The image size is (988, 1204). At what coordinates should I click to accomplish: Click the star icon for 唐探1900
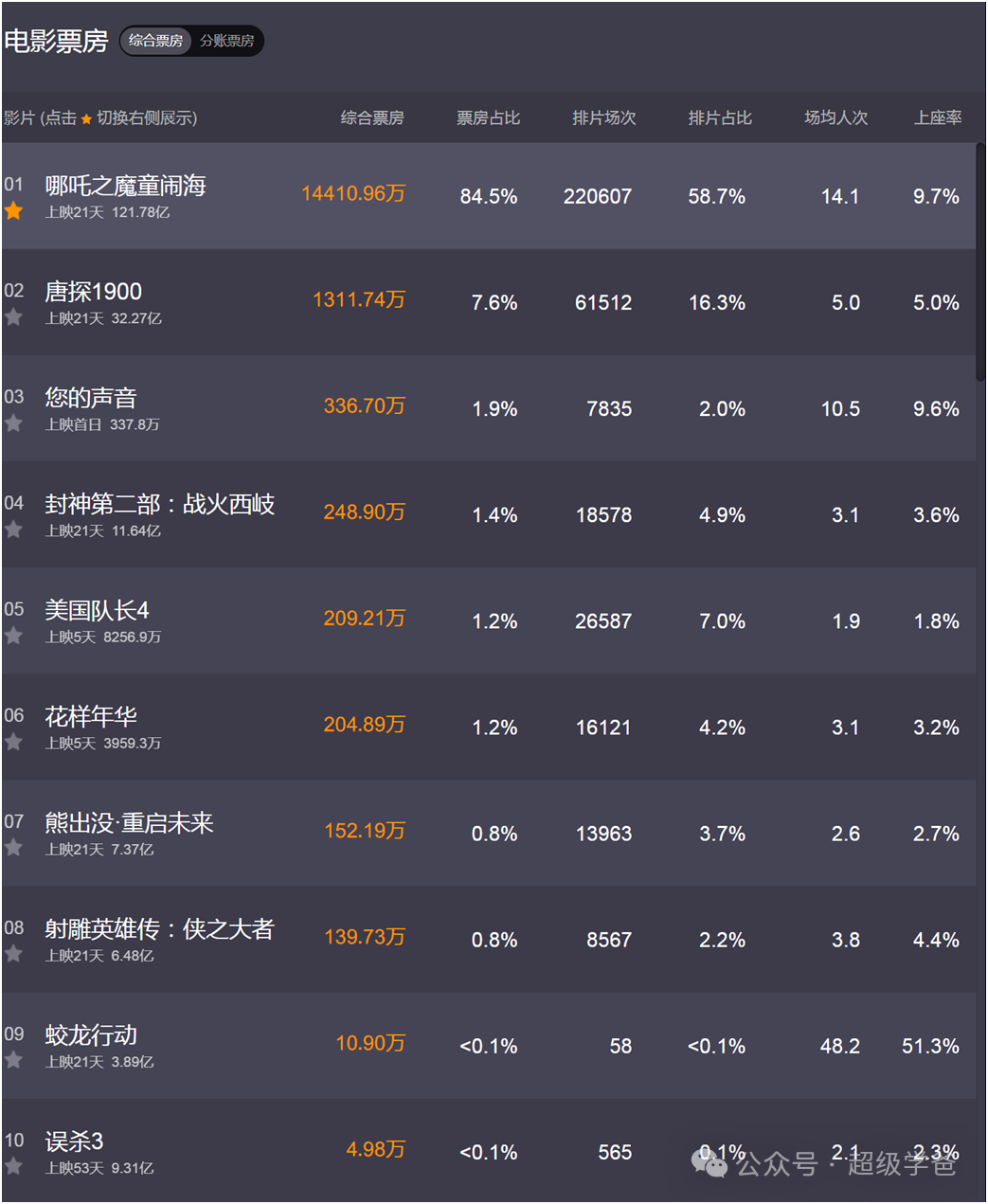[13, 317]
